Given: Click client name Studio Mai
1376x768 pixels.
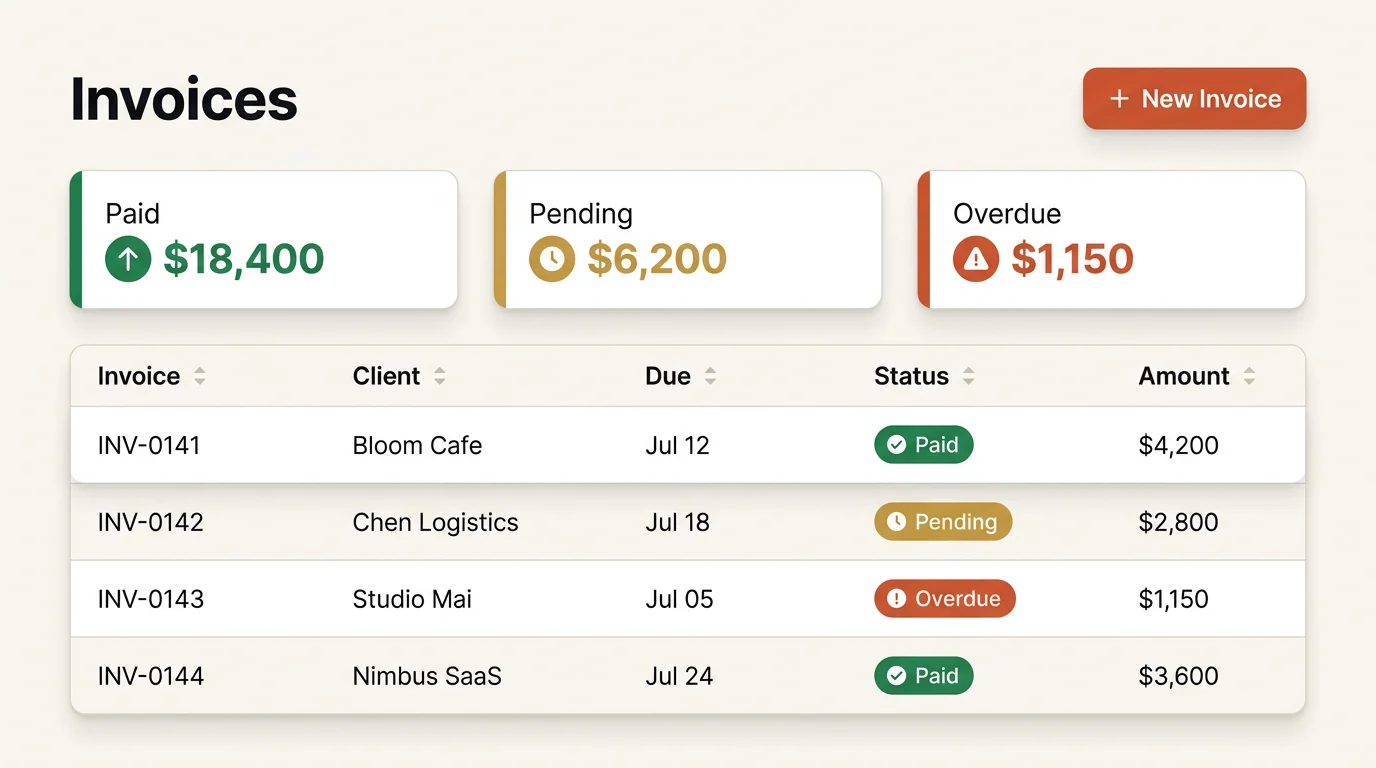Looking at the screenshot, I should (x=412, y=599).
